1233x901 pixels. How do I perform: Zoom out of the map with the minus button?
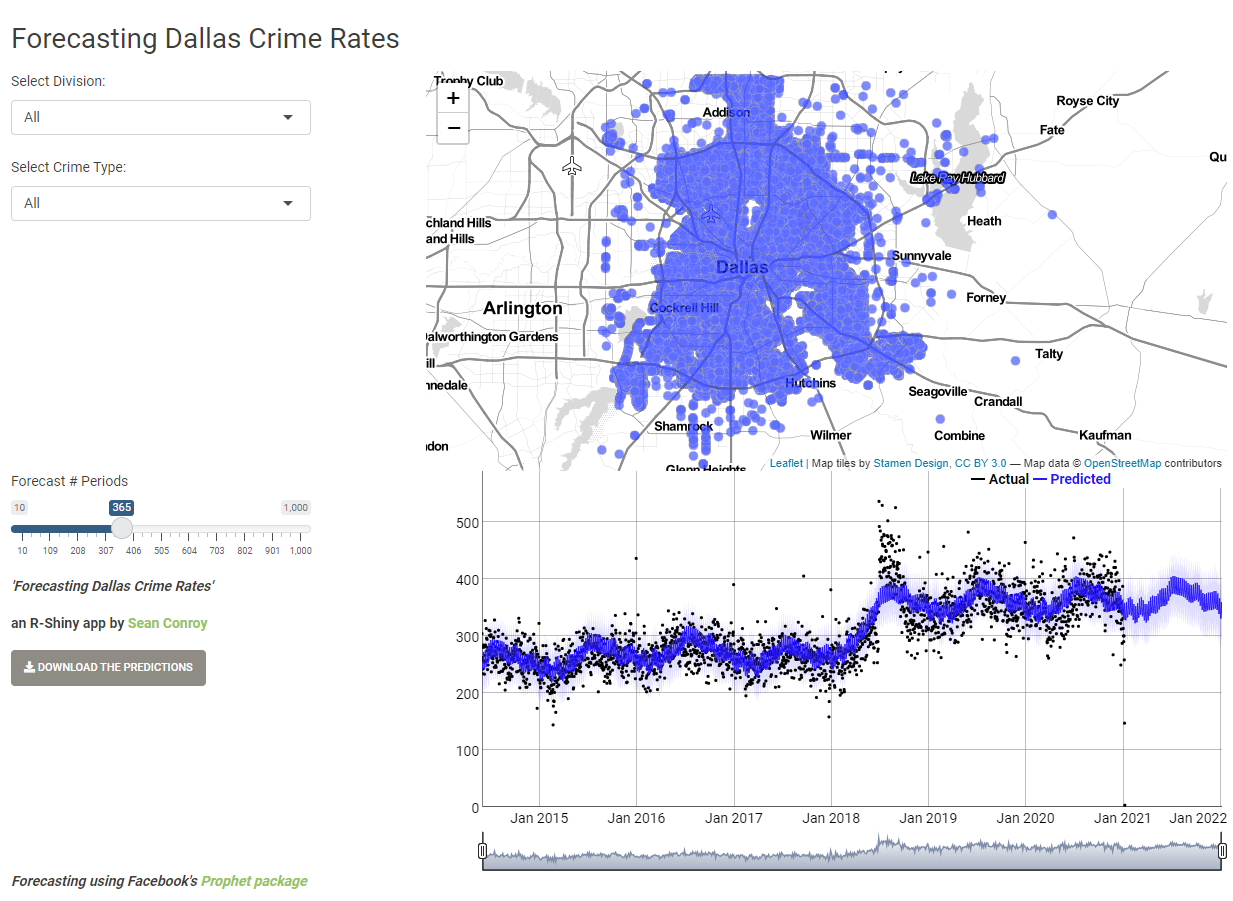(453, 128)
